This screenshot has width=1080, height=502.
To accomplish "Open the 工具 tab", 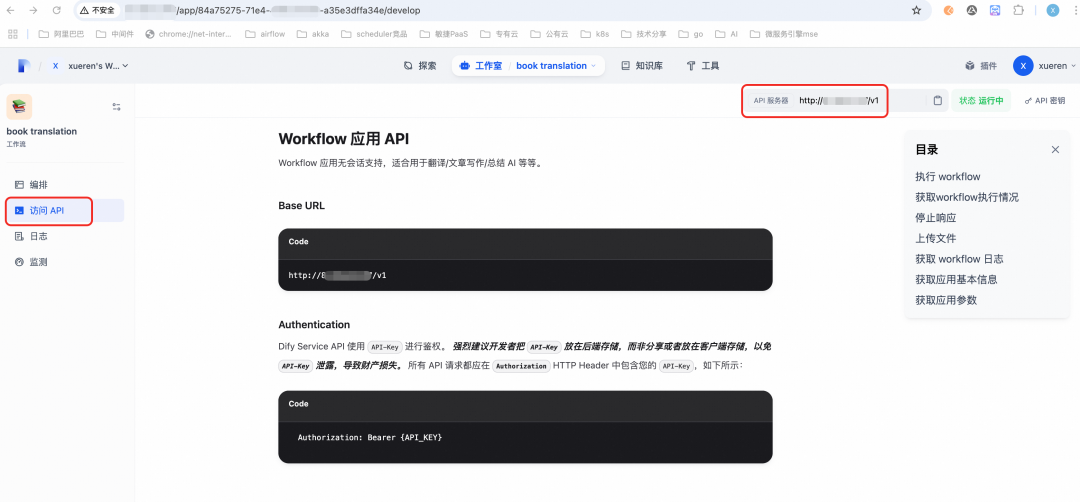I will [x=703, y=66].
